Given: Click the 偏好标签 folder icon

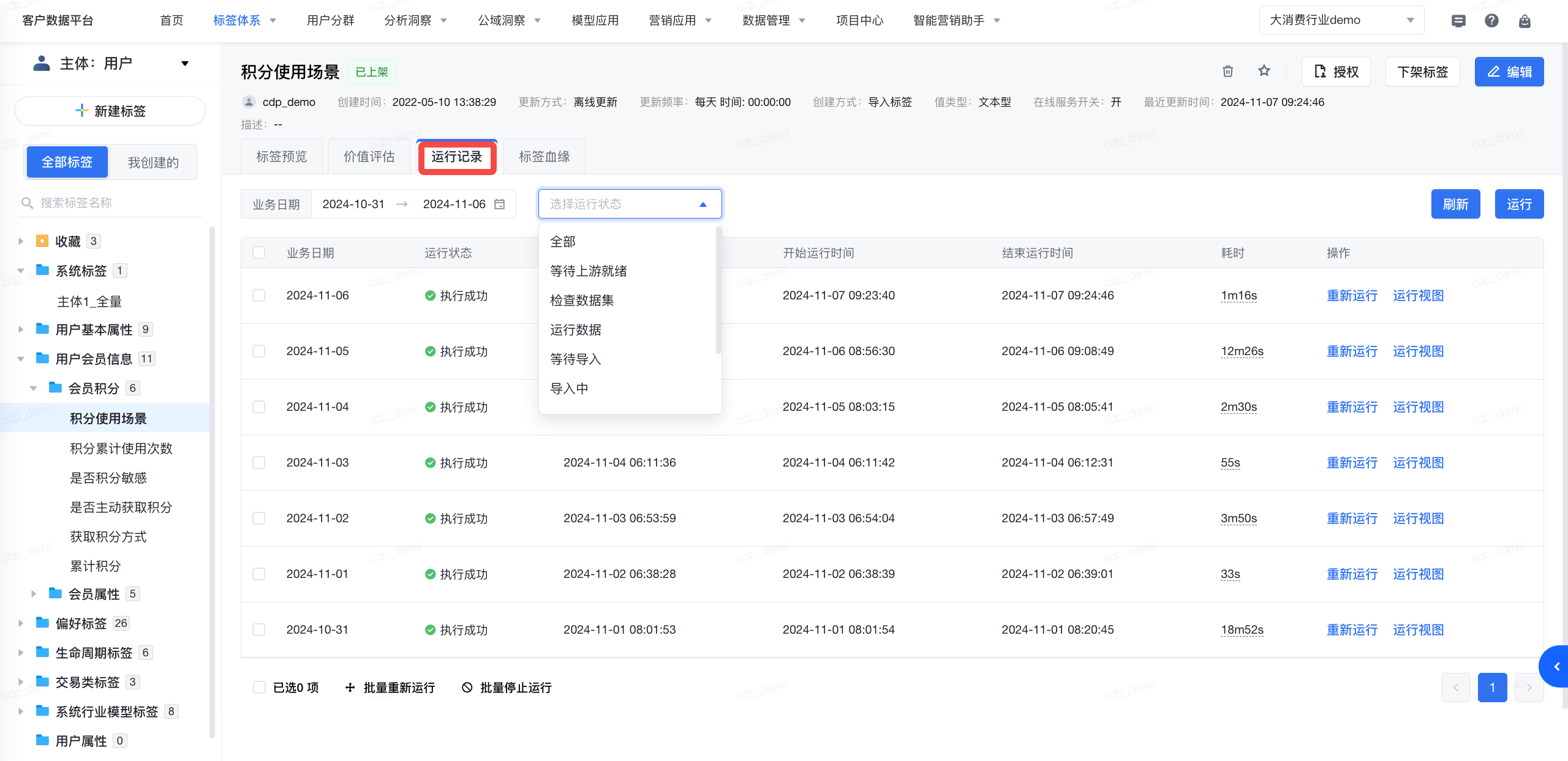Looking at the screenshot, I should point(42,623).
